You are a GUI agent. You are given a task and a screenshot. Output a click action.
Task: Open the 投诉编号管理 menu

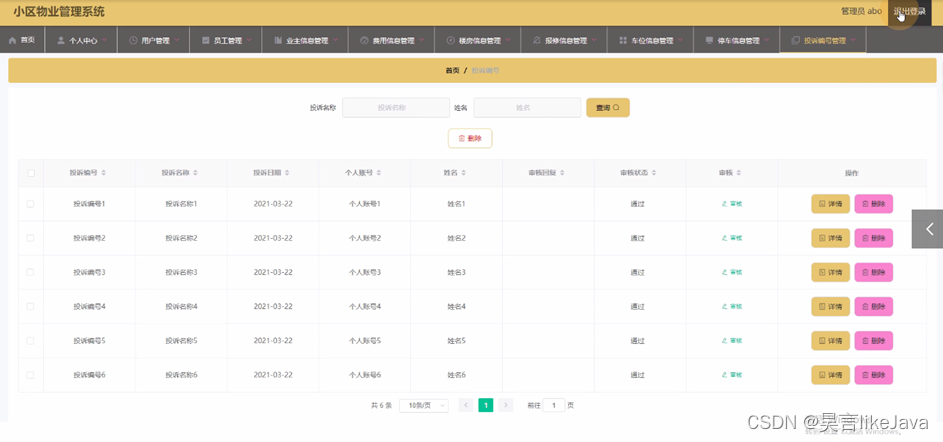(x=823, y=40)
